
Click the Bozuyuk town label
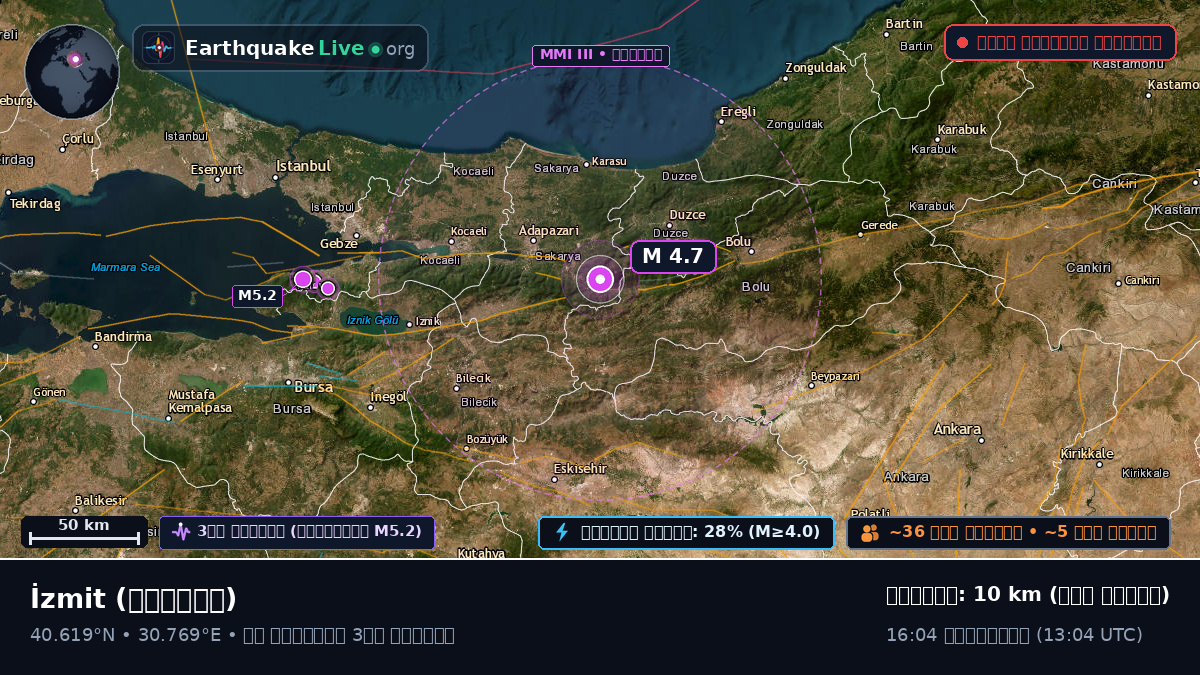[487, 439]
